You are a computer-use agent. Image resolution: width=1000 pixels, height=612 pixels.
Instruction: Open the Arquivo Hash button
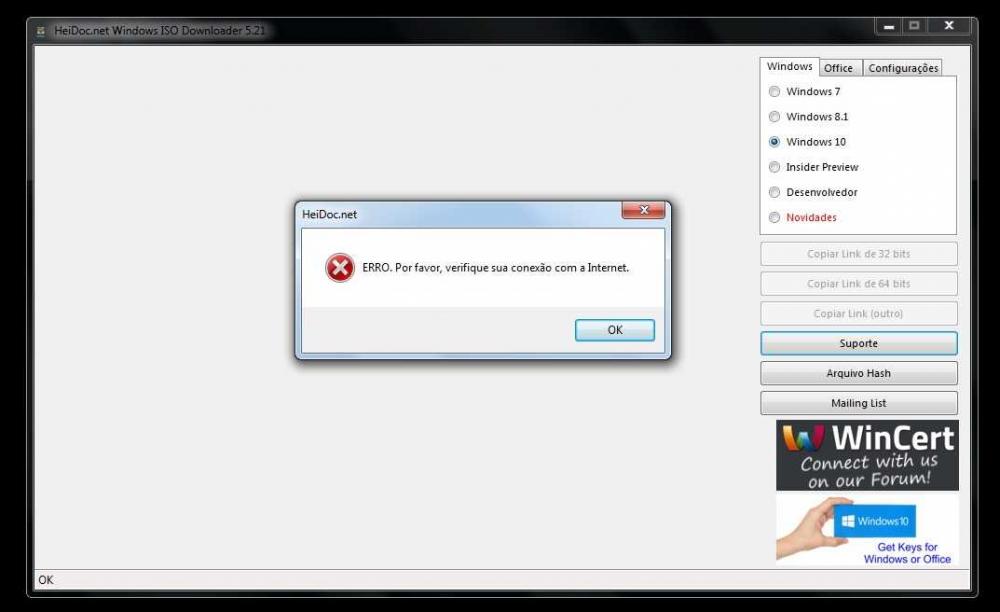[x=858, y=373]
